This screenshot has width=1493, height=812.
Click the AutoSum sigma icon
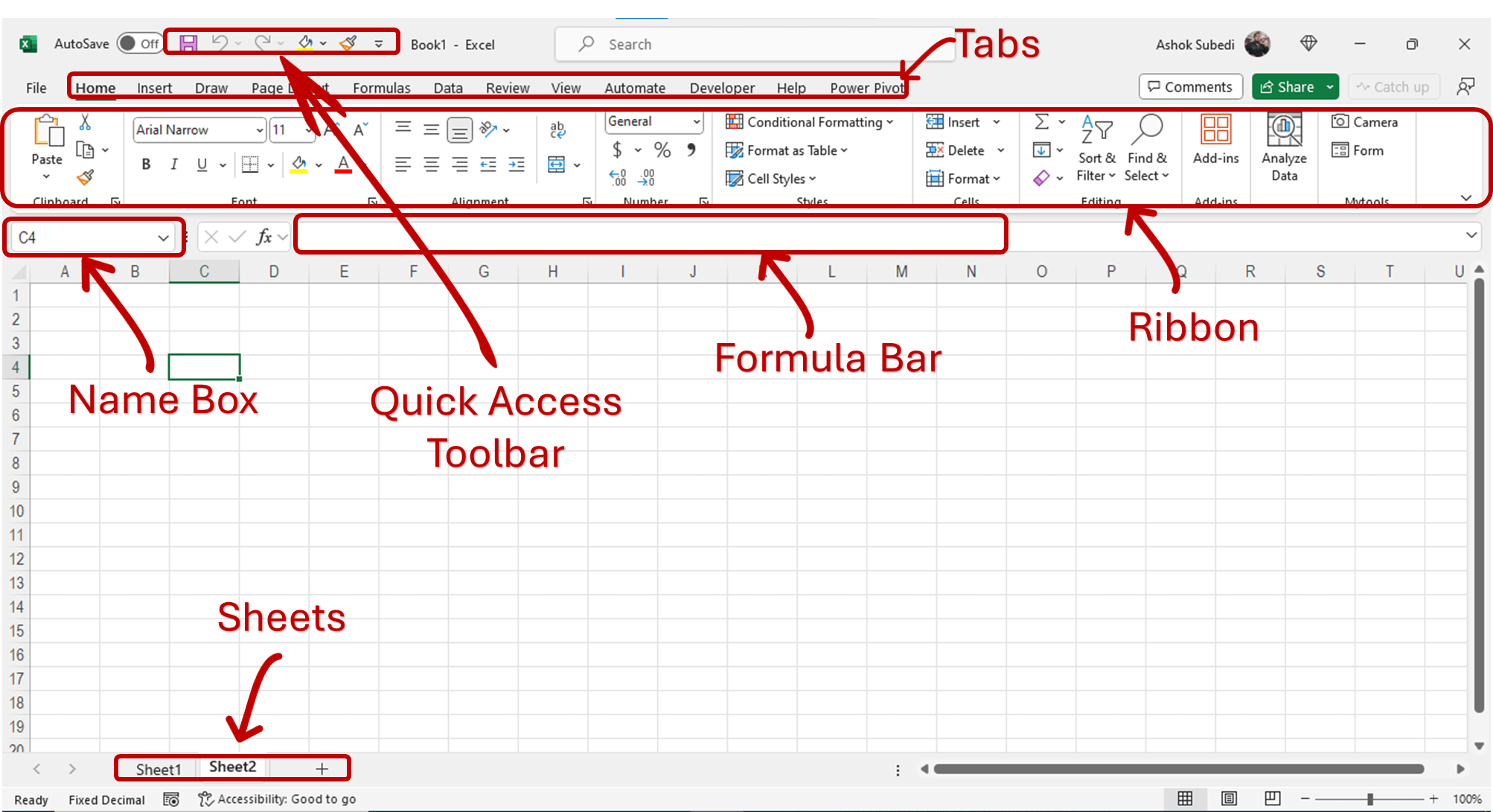pos(1042,121)
